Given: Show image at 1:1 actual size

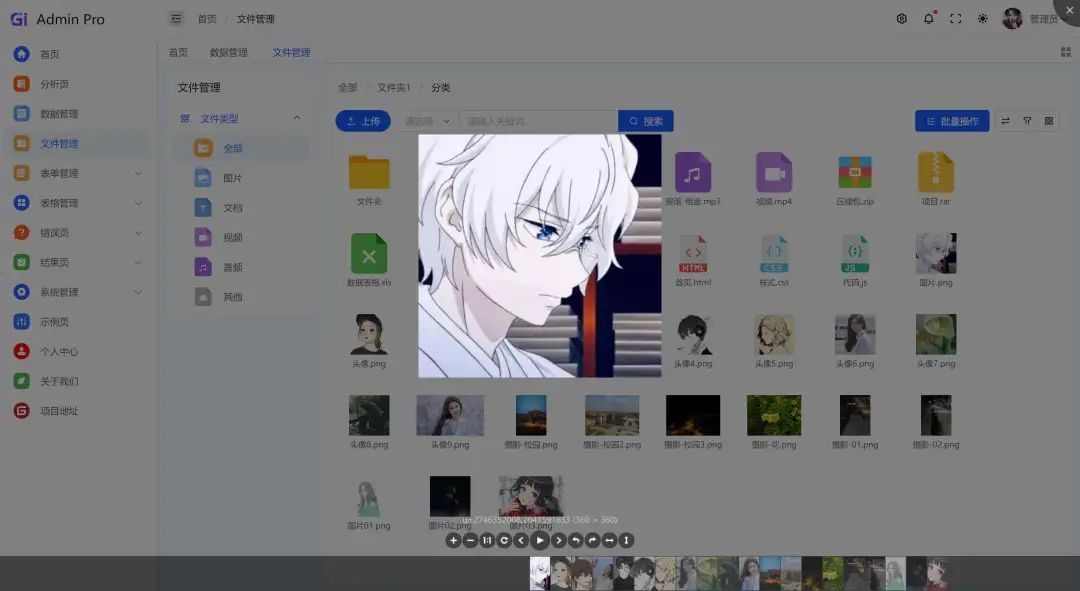Looking at the screenshot, I should point(487,541).
